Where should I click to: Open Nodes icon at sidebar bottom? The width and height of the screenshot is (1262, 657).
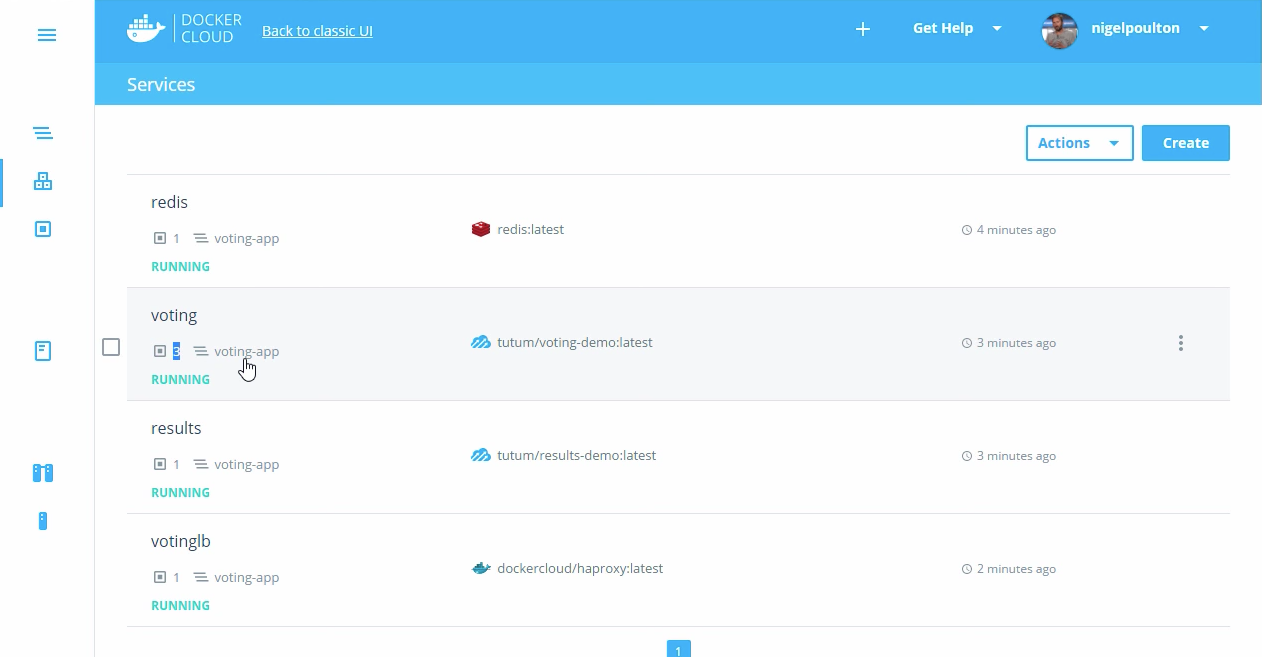42,521
